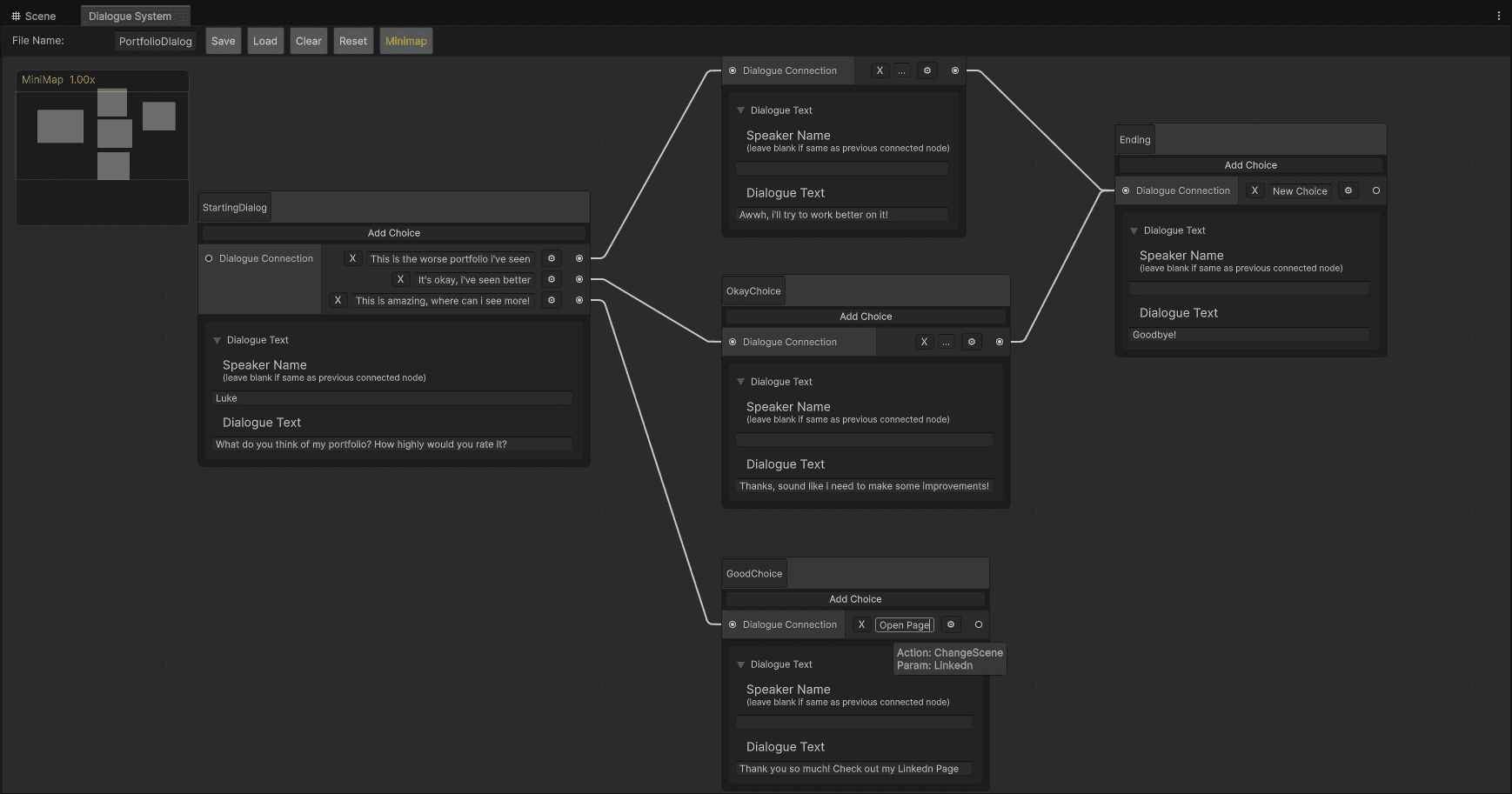Click the PortfolioDialog file name field
1512x794 pixels.
[x=155, y=40]
